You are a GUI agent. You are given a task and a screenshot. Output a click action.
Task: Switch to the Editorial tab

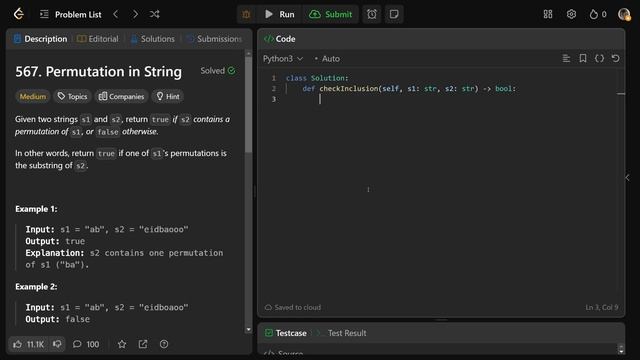98,39
